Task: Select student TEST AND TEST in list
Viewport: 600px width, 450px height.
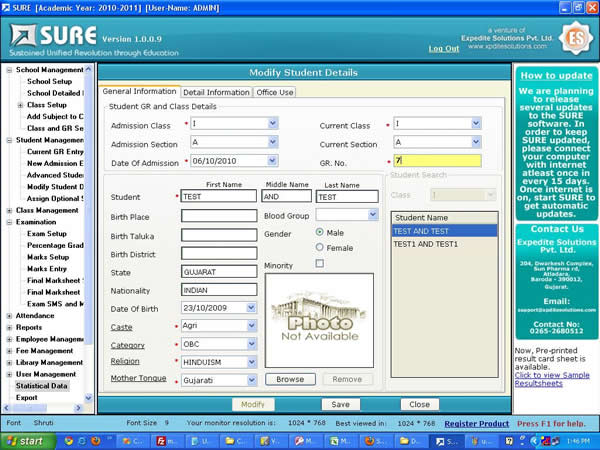Action: pyautogui.click(x=444, y=231)
